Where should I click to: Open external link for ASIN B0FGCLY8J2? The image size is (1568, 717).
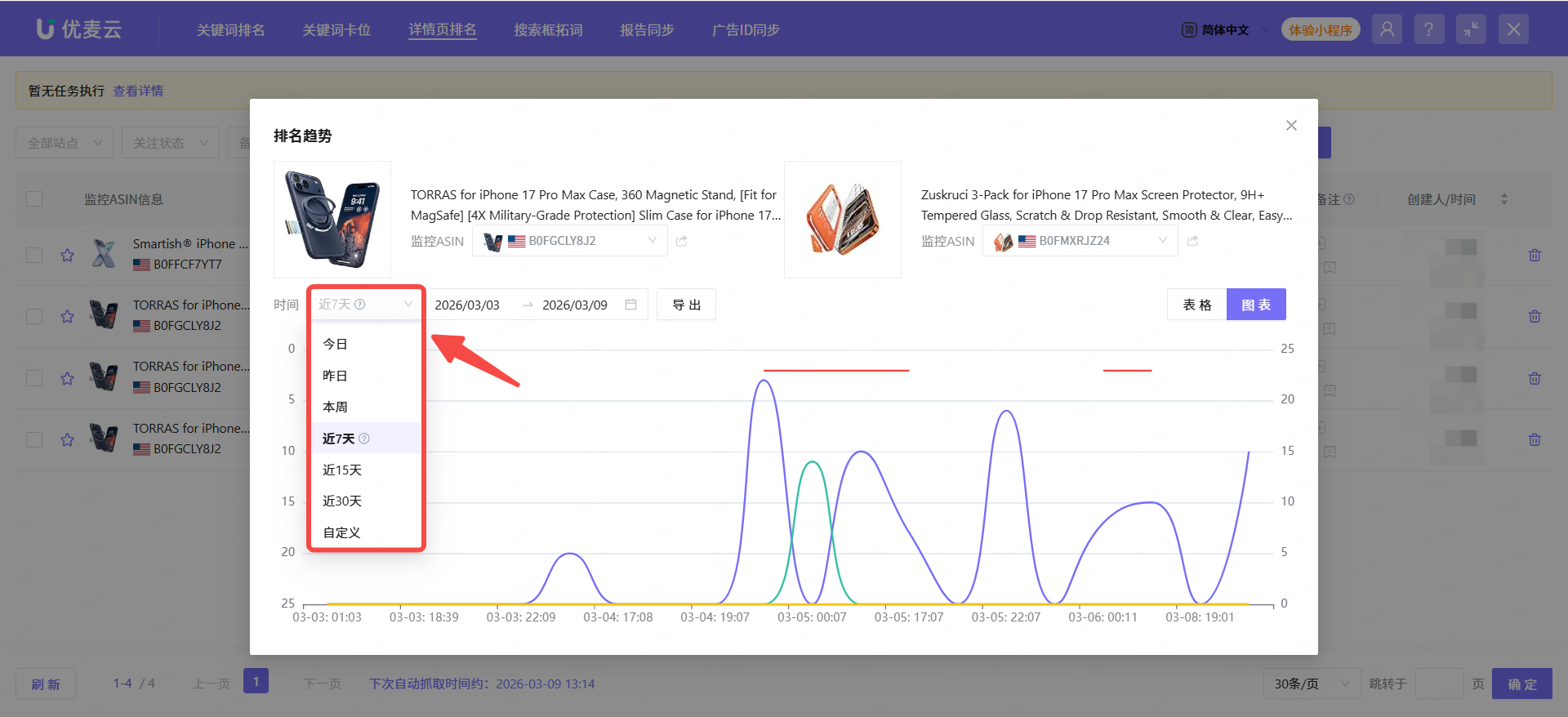(x=682, y=241)
